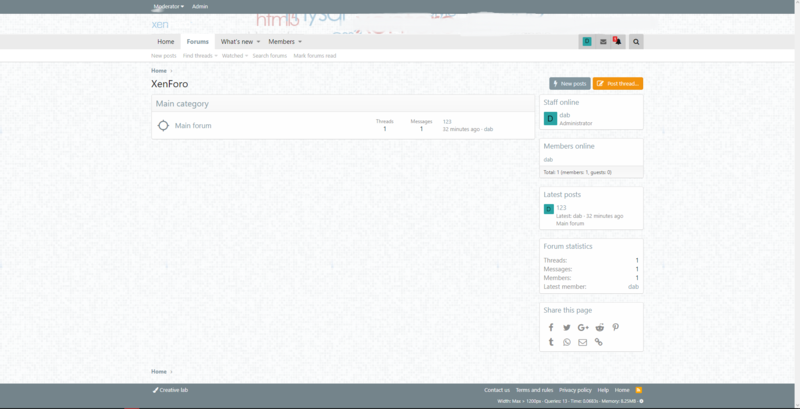Click the debug info icon next to Memory

tap(641, 401)
